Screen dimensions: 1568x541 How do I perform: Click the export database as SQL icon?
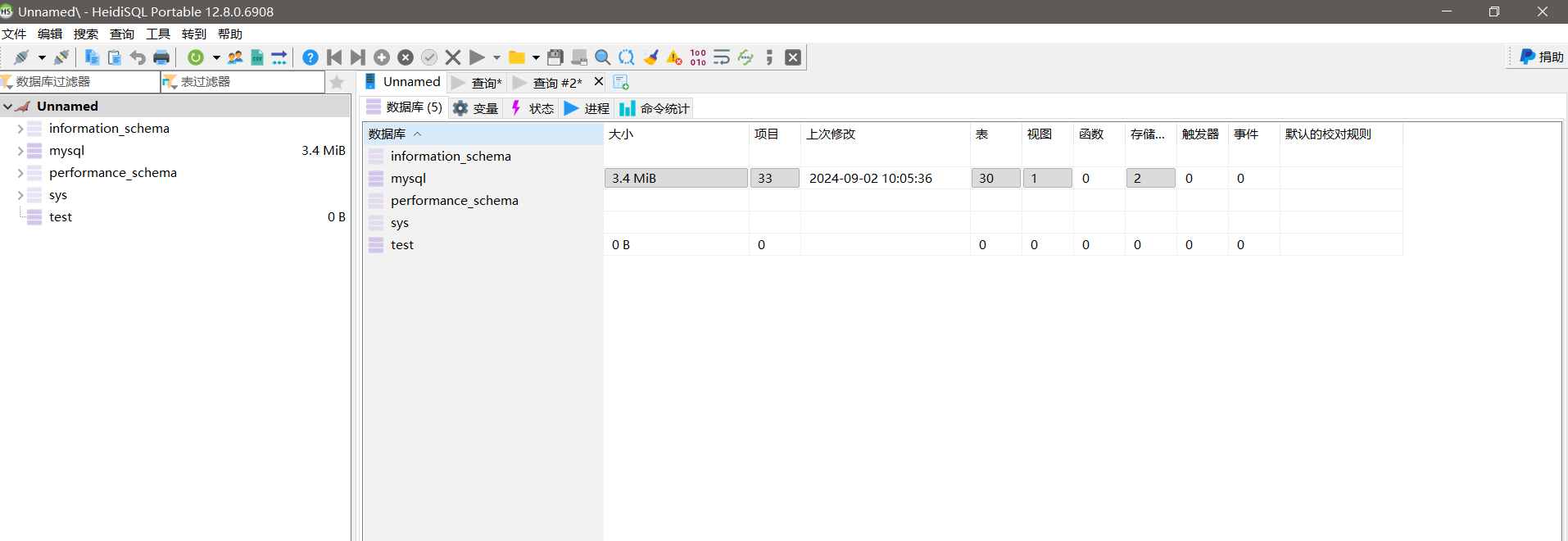pos(279,57)
